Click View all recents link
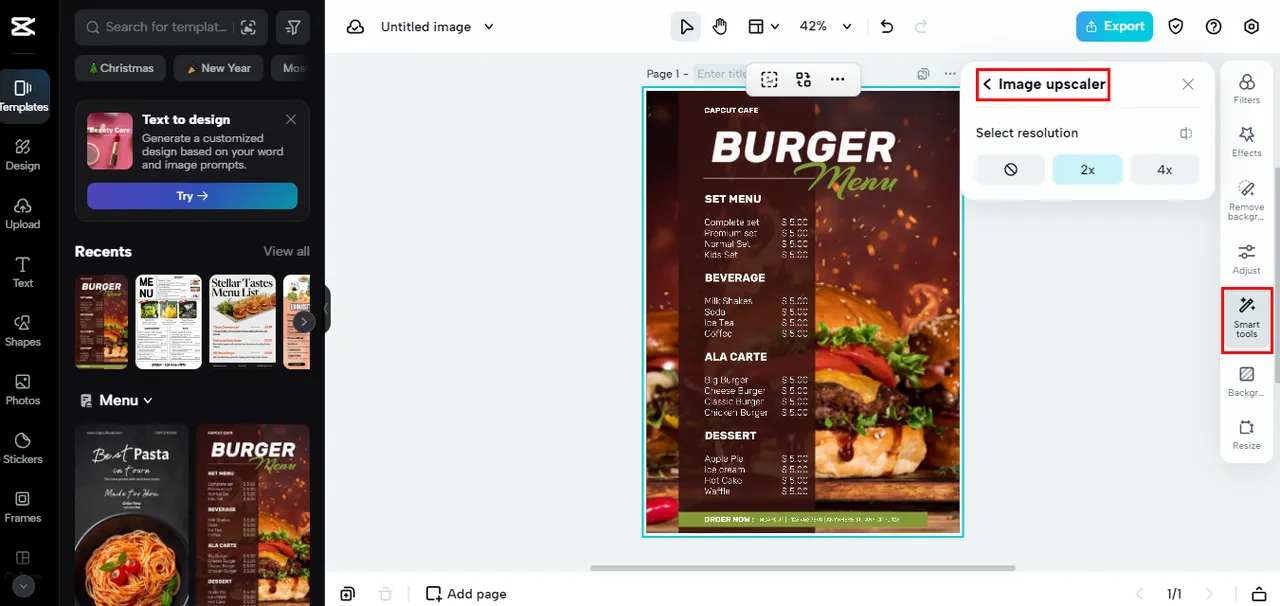Image resolution: width=1280 pixels, height=606 pixels. pyautogui.click(x=286, y=251)
